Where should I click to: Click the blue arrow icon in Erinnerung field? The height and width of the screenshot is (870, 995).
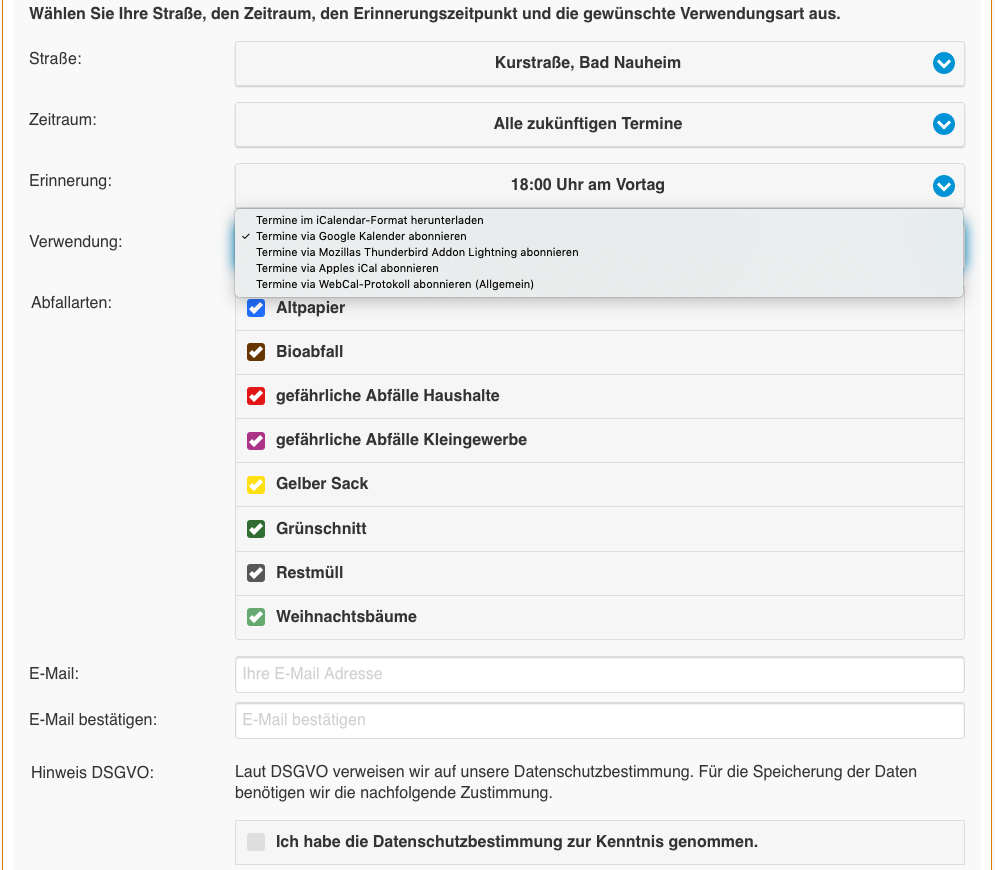coord(943,186)
